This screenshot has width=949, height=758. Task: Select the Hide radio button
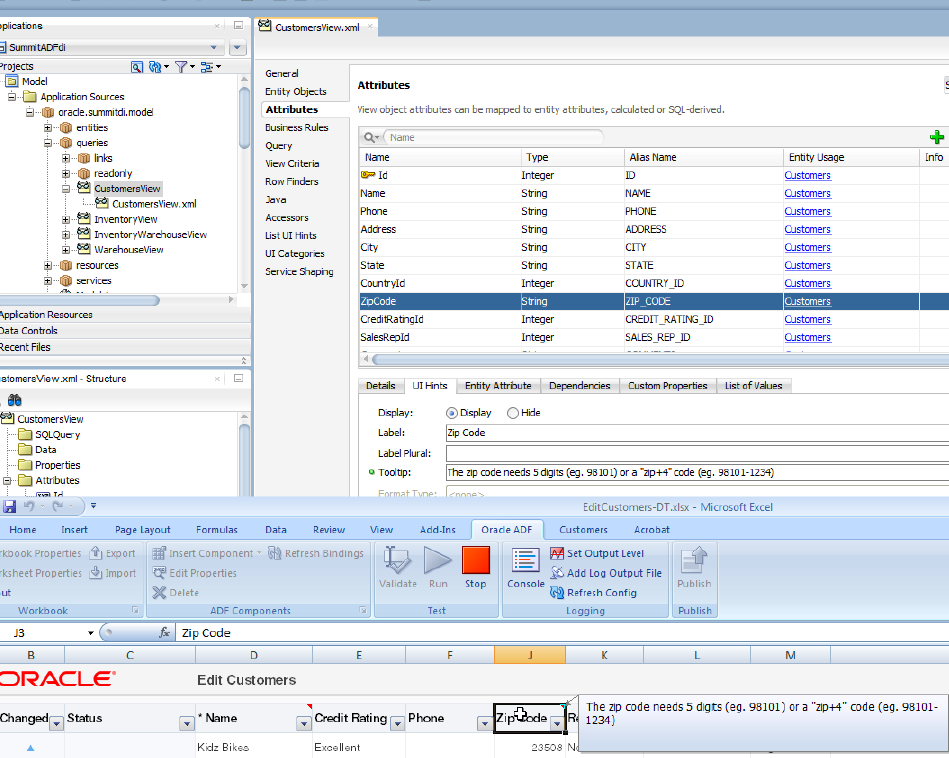click(x=513, y=413)
